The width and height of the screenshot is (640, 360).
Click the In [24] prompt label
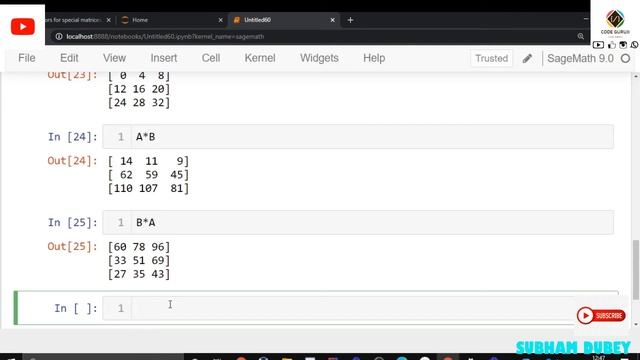click(73, 137)
